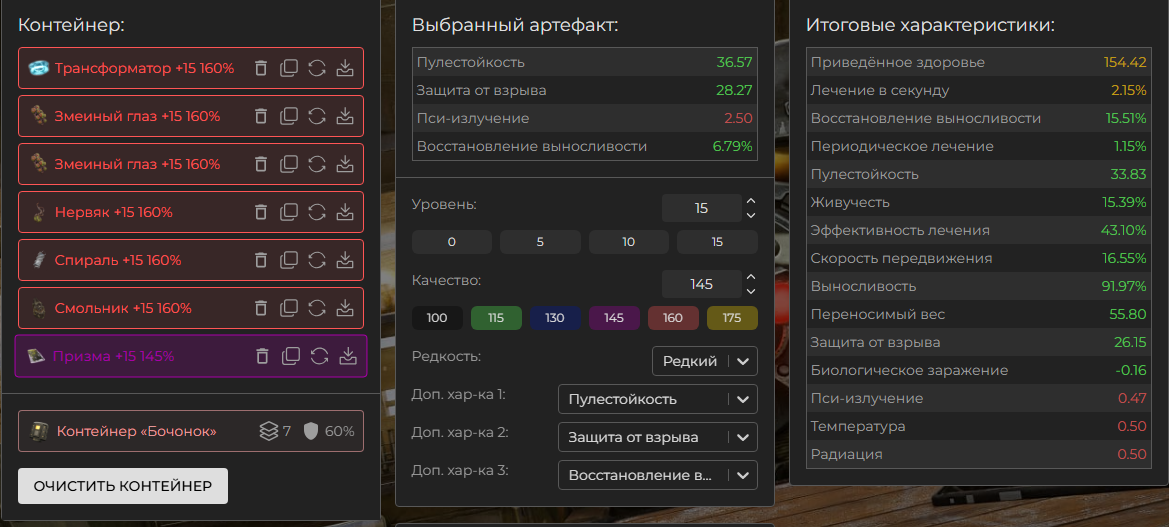
Task: Pick the yellow 175 quality swatch
Action: click(x=732, y=318)
